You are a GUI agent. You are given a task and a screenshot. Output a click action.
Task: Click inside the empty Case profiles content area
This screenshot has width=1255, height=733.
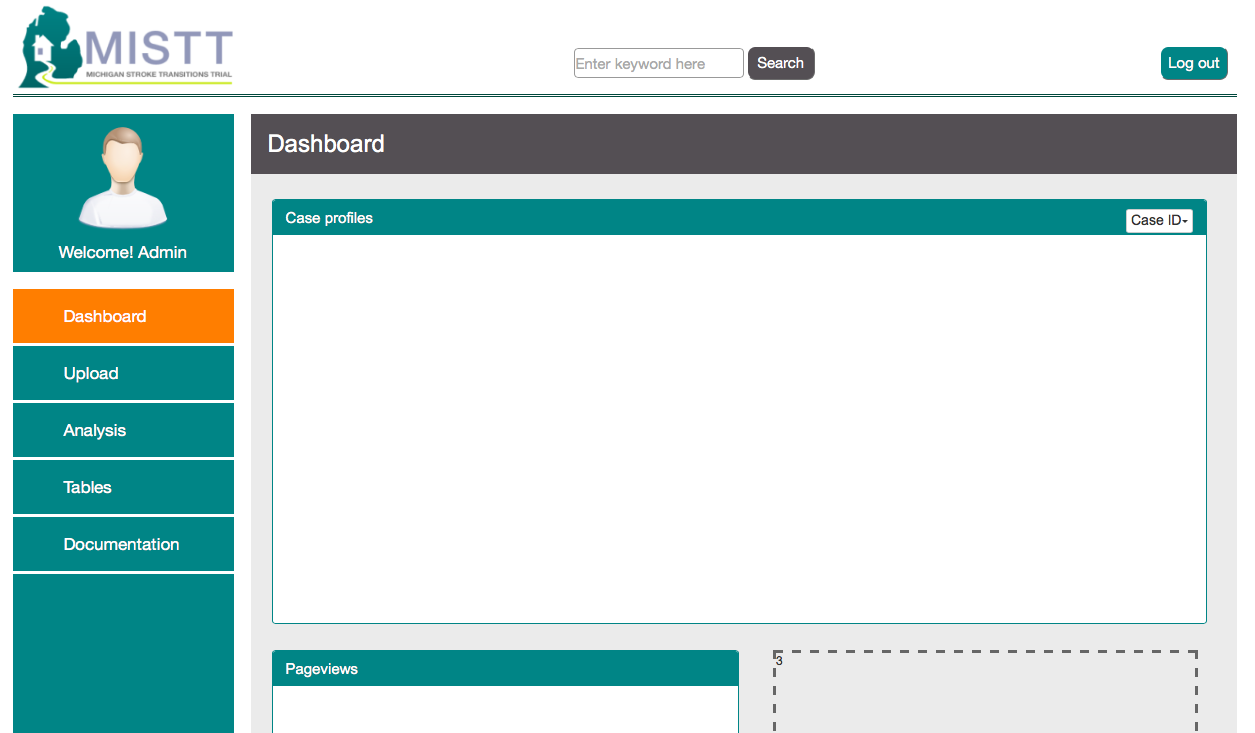[739, 428]
